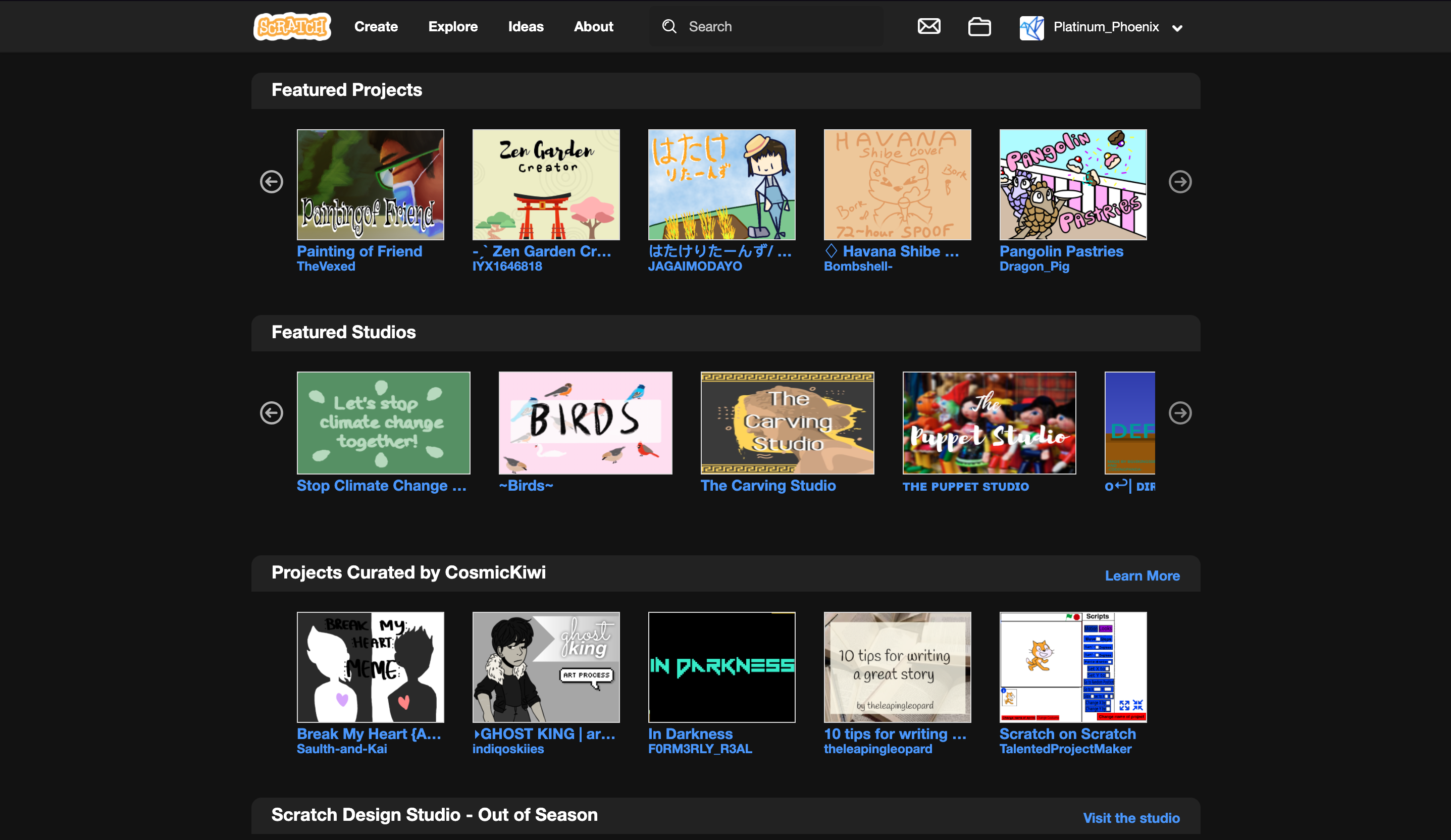This screenshot has width=1451, height=840.
Task: Open My Stuff with the folder icon
Action: coord(979,26)
